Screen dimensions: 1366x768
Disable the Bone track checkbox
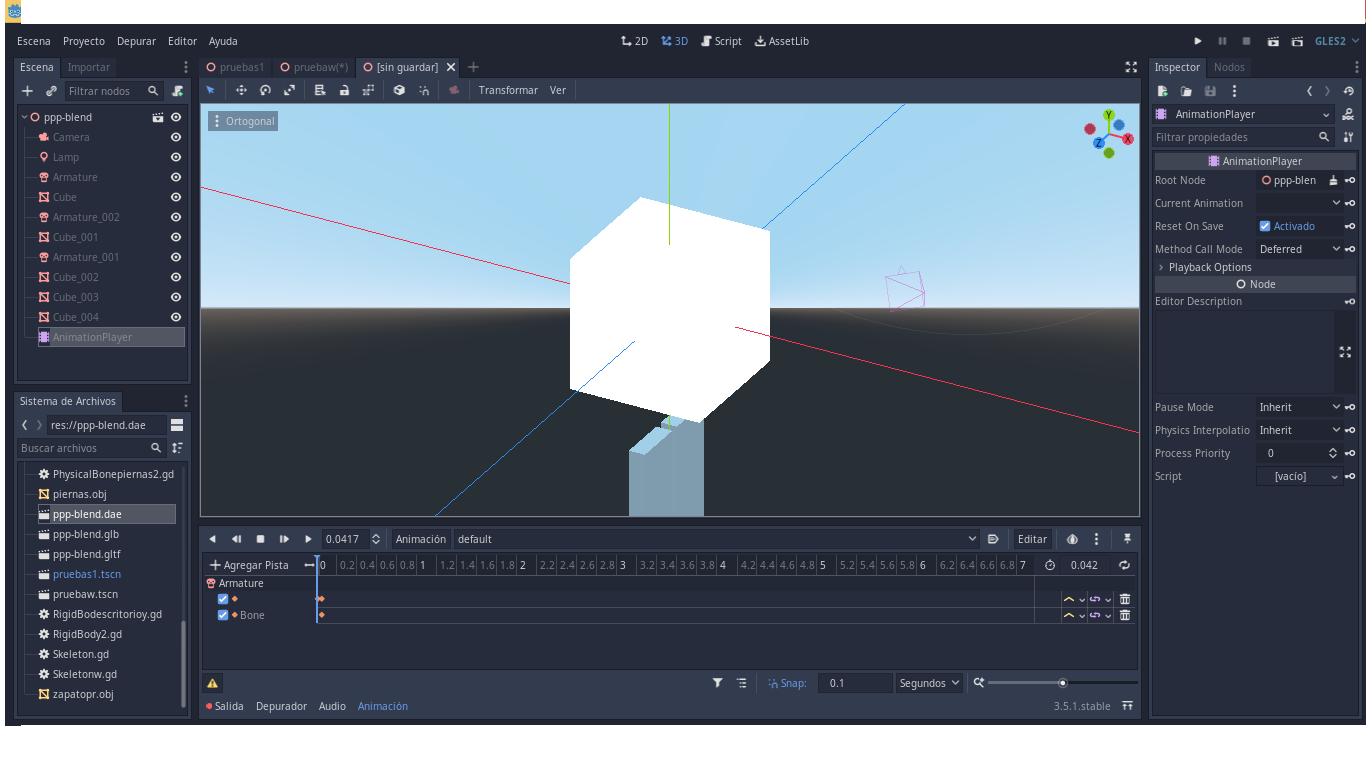223,615
